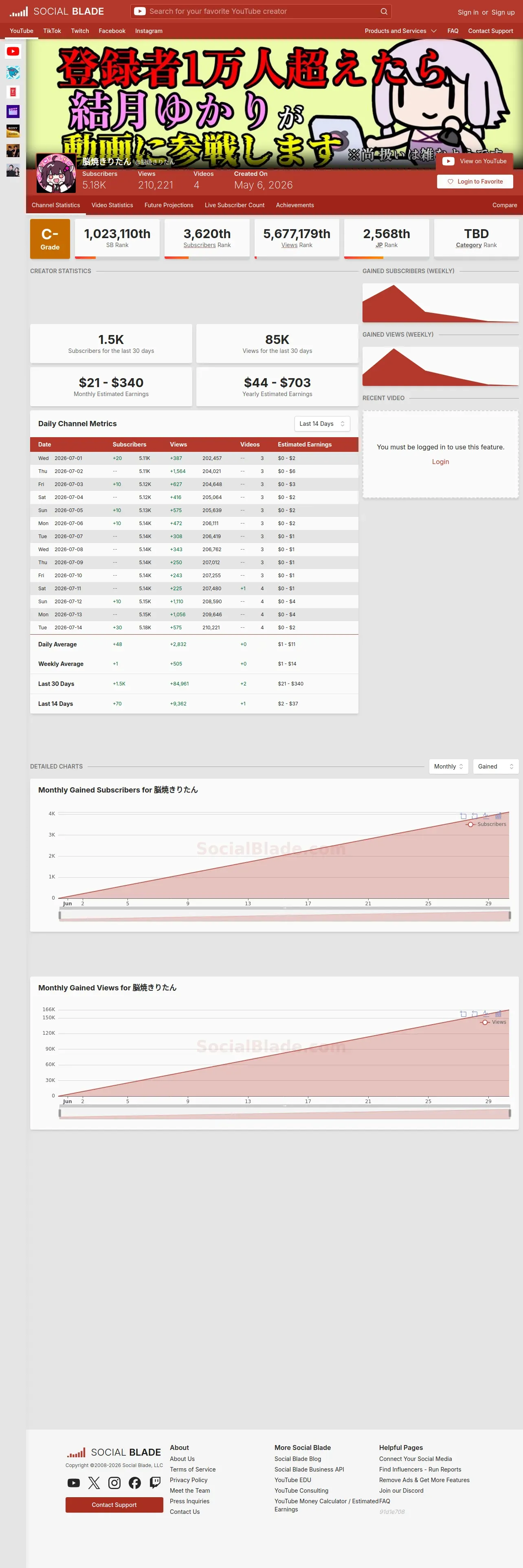Click the Gained Views weekly mini chart
523x1568 pixels.
[440, 366]
